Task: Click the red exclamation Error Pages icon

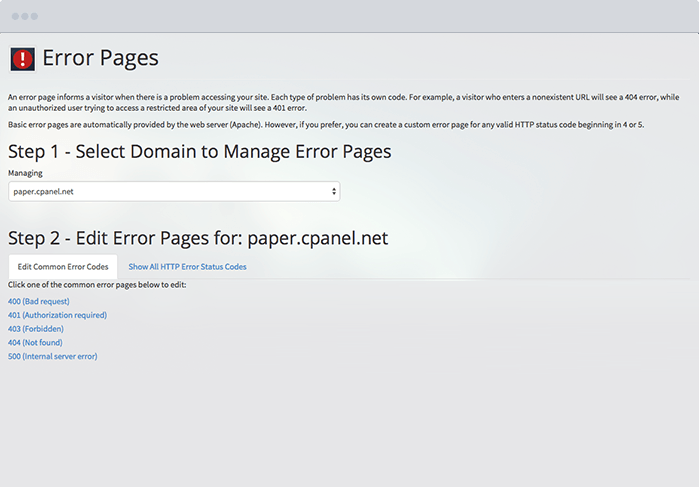Action: [22, 59]
